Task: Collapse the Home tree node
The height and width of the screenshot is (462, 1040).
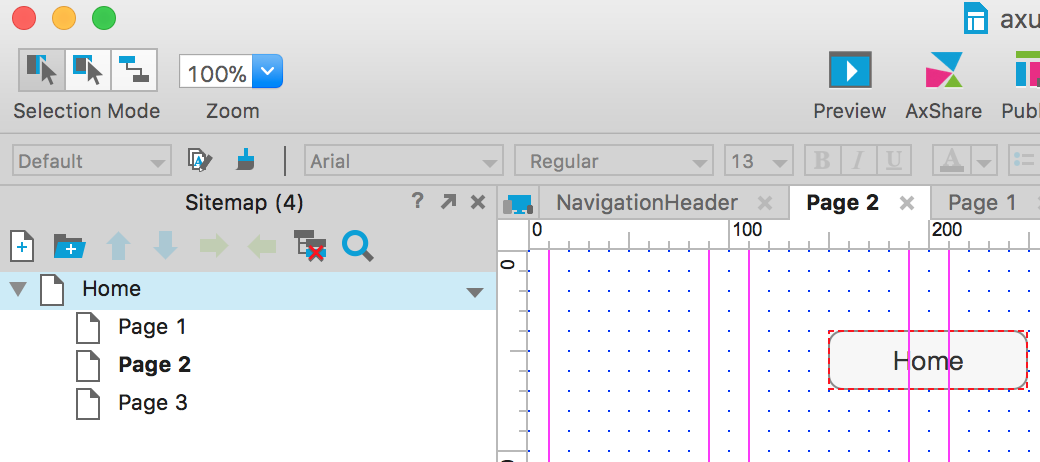Action: [18, 290]
